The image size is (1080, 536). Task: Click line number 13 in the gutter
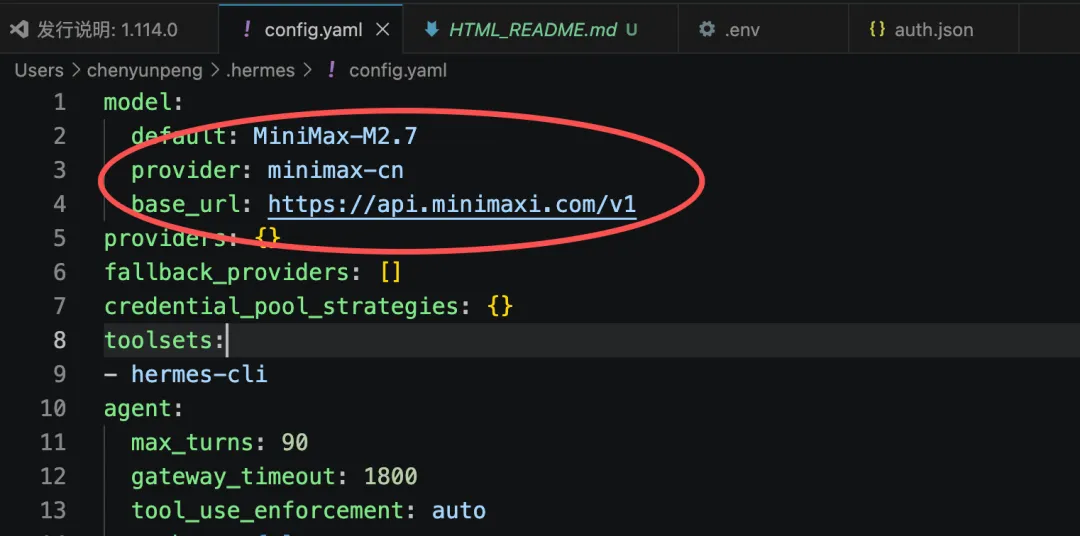53,511
